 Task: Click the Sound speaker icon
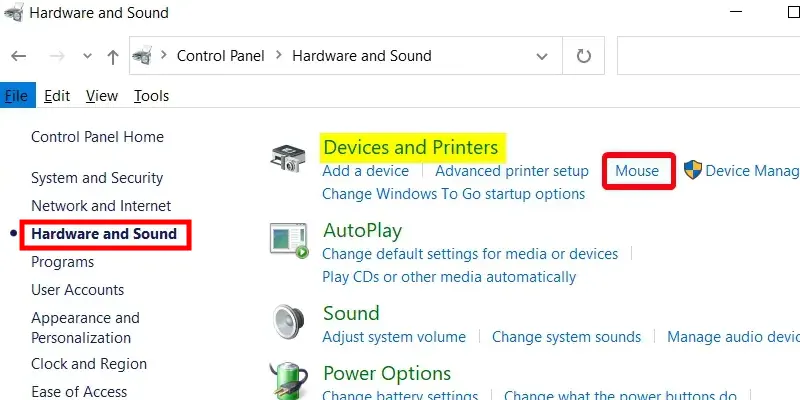pos(289,322)
